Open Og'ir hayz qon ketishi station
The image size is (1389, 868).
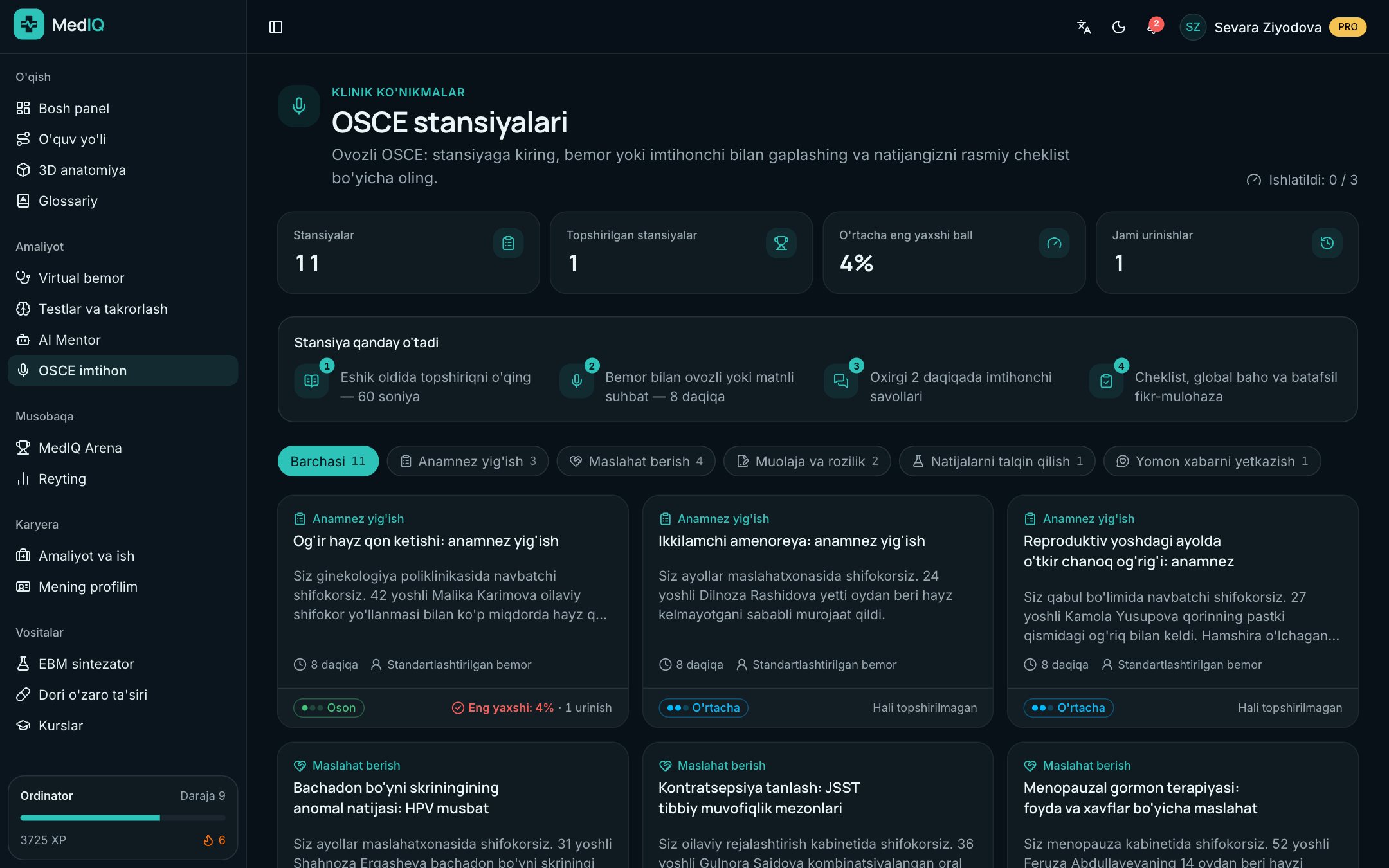pyautogui.click(x=453, y=611)
